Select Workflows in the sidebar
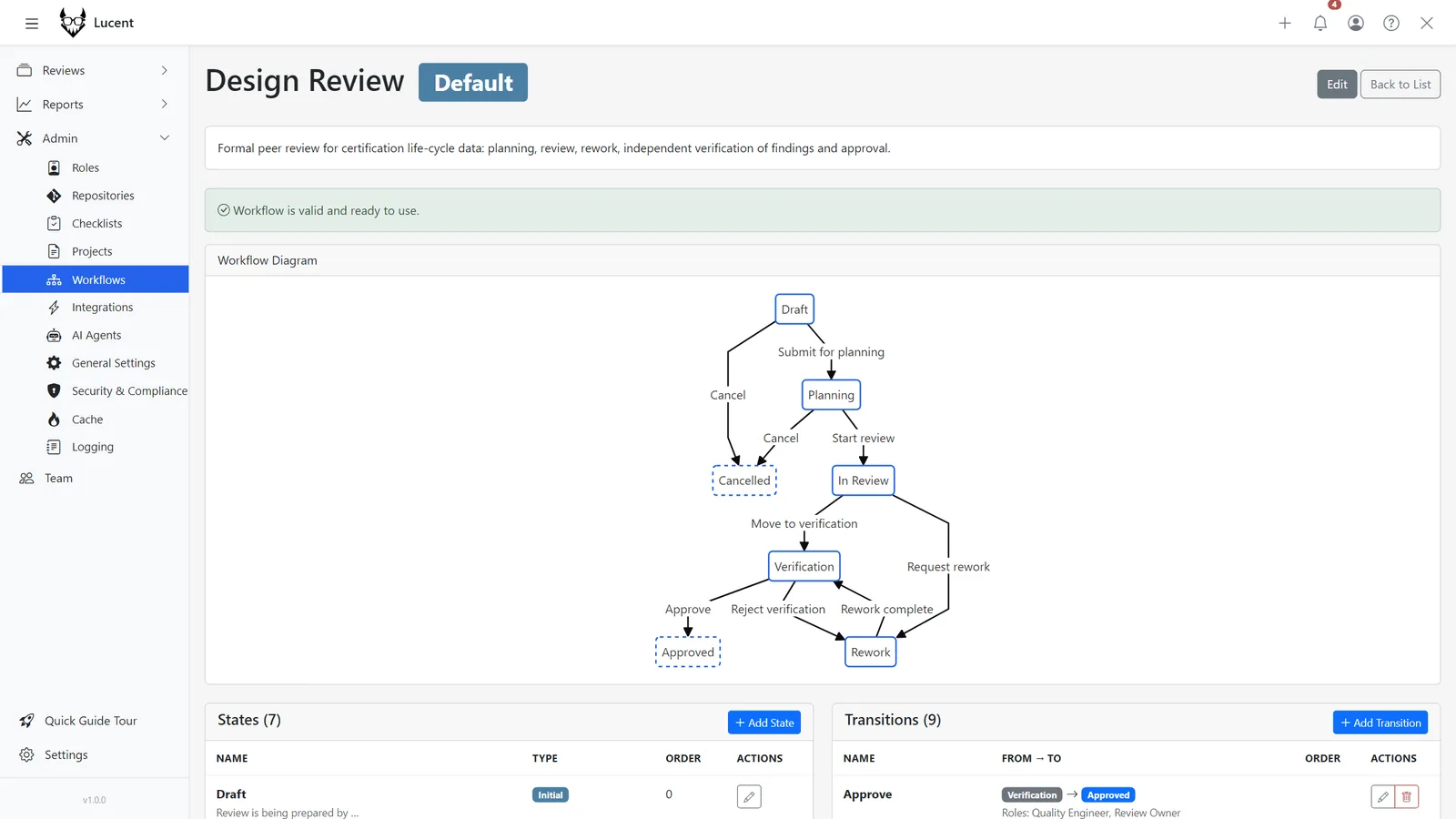Screen dimensions: 1456x819 [x=96, y=279]
